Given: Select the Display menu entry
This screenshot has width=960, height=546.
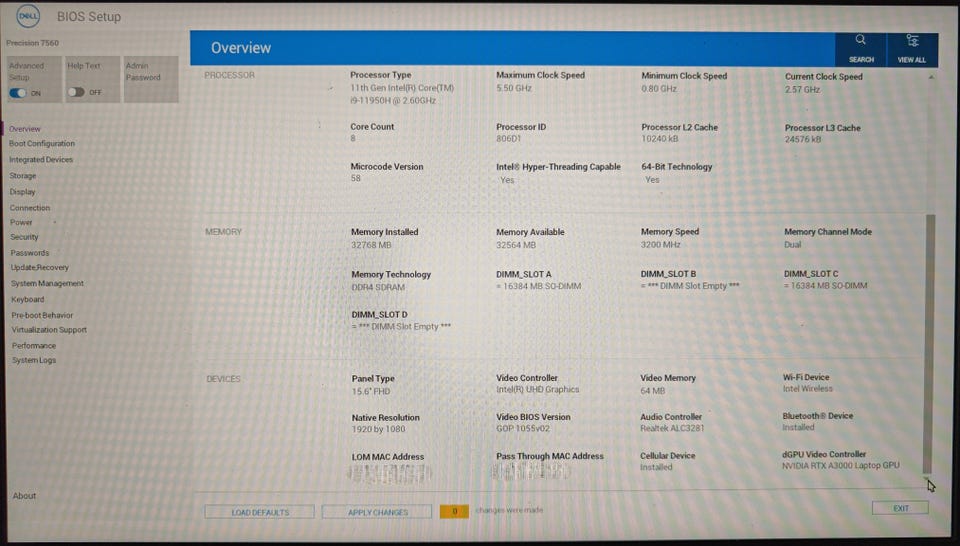Looking at the screenshot, I should (x=22, y=192).
